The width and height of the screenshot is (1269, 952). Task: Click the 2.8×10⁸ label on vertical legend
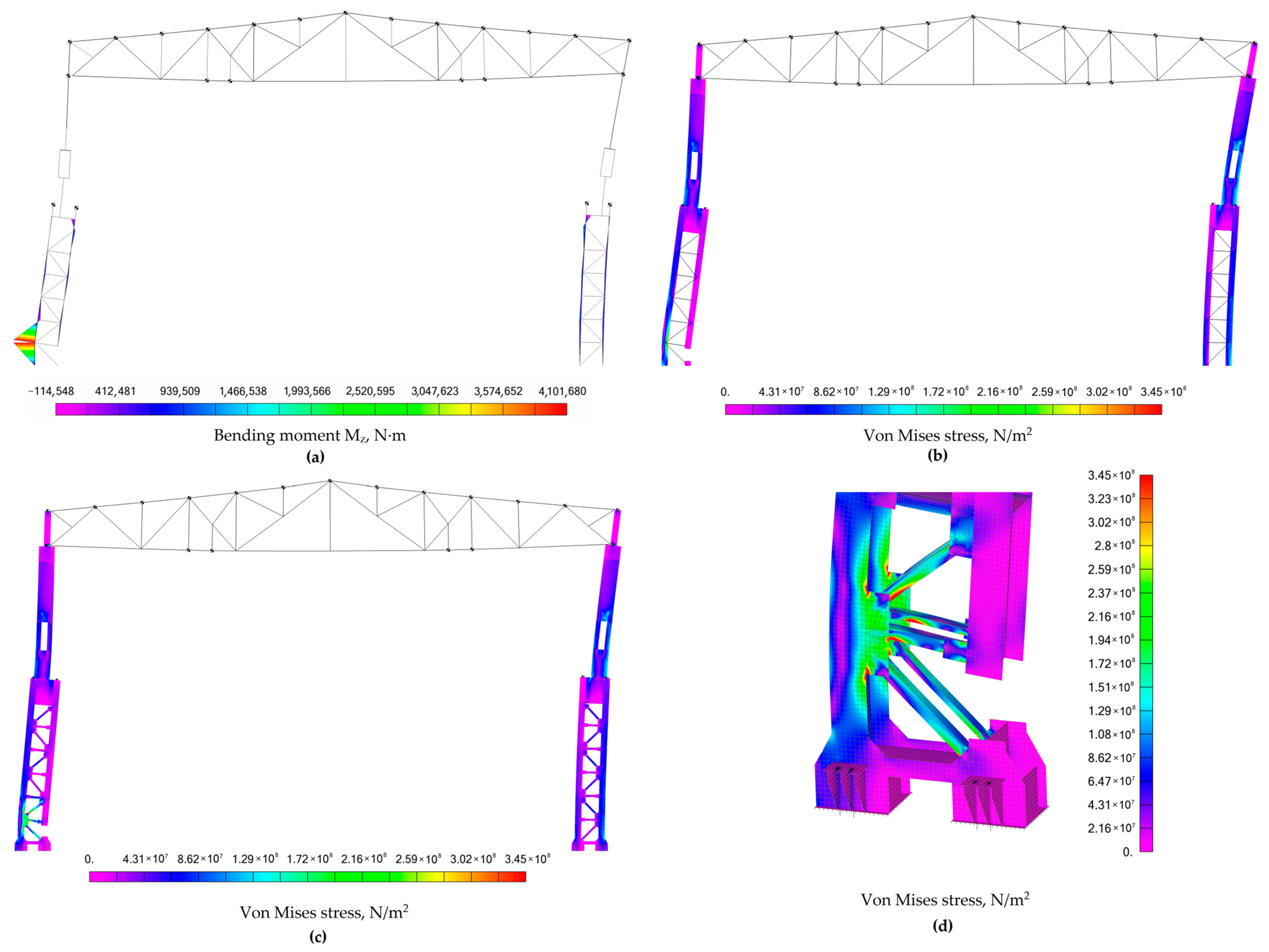(x=1114, y=546)
